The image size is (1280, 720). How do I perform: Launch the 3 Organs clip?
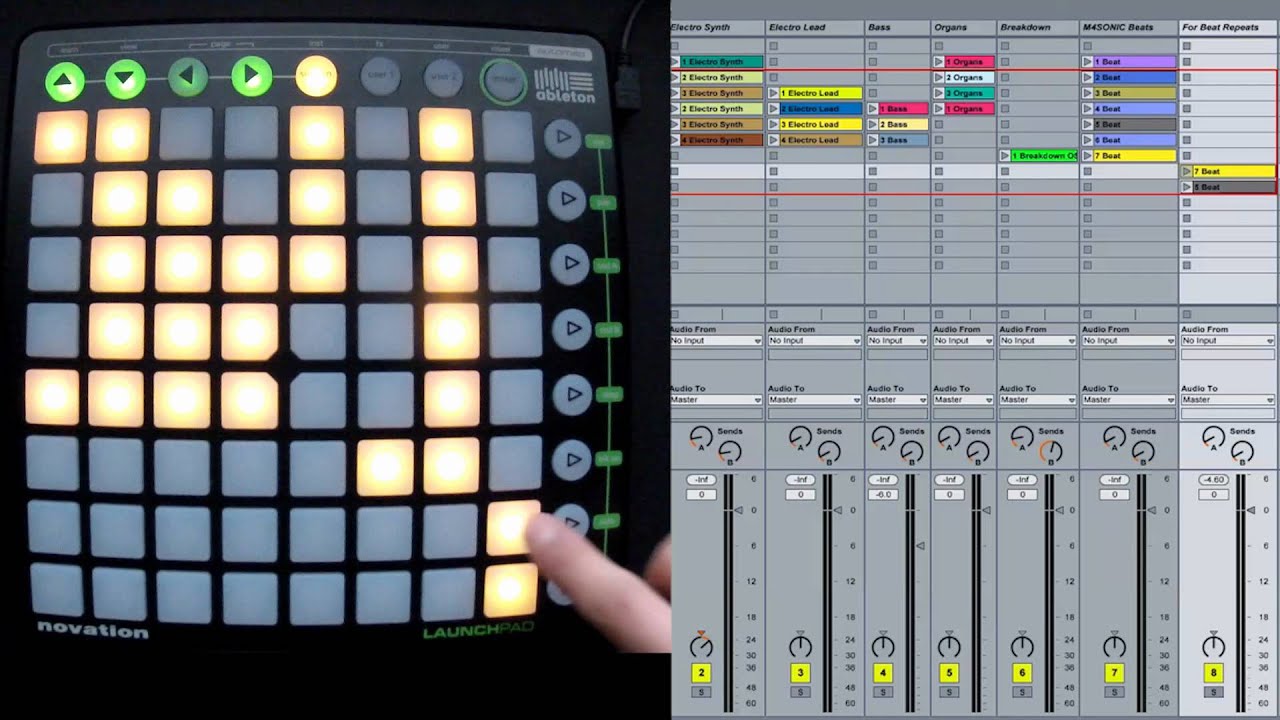(939, 93)
